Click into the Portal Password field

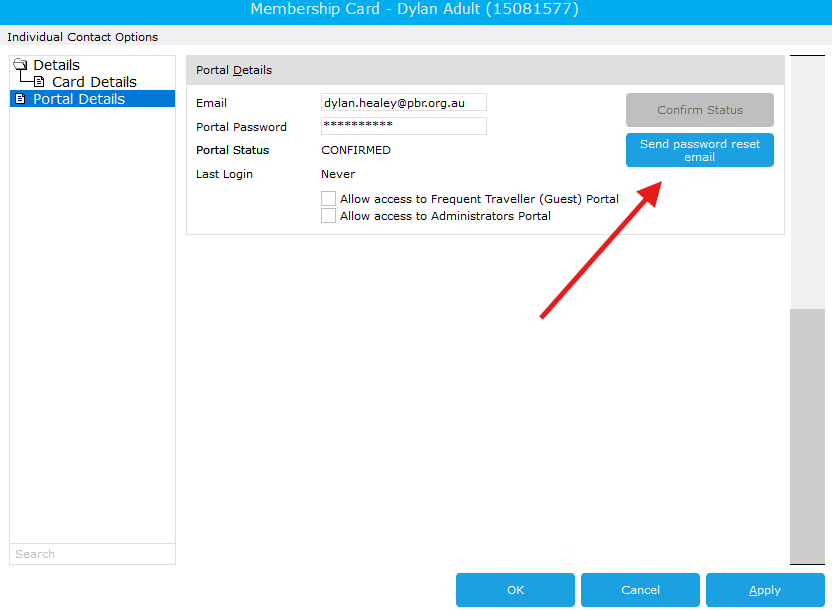403,126
